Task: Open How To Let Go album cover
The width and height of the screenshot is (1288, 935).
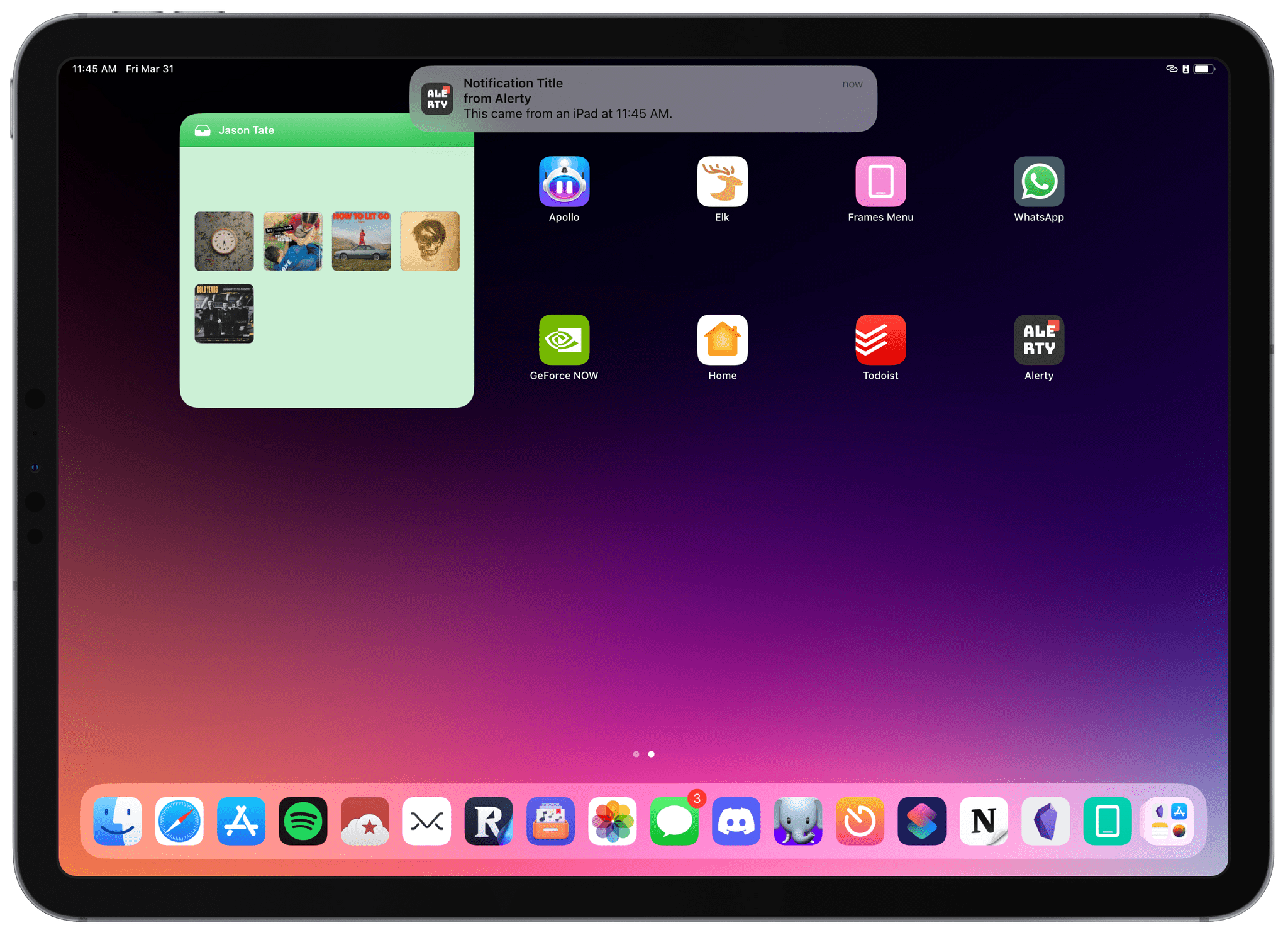Action: click(x=361, y=241)
